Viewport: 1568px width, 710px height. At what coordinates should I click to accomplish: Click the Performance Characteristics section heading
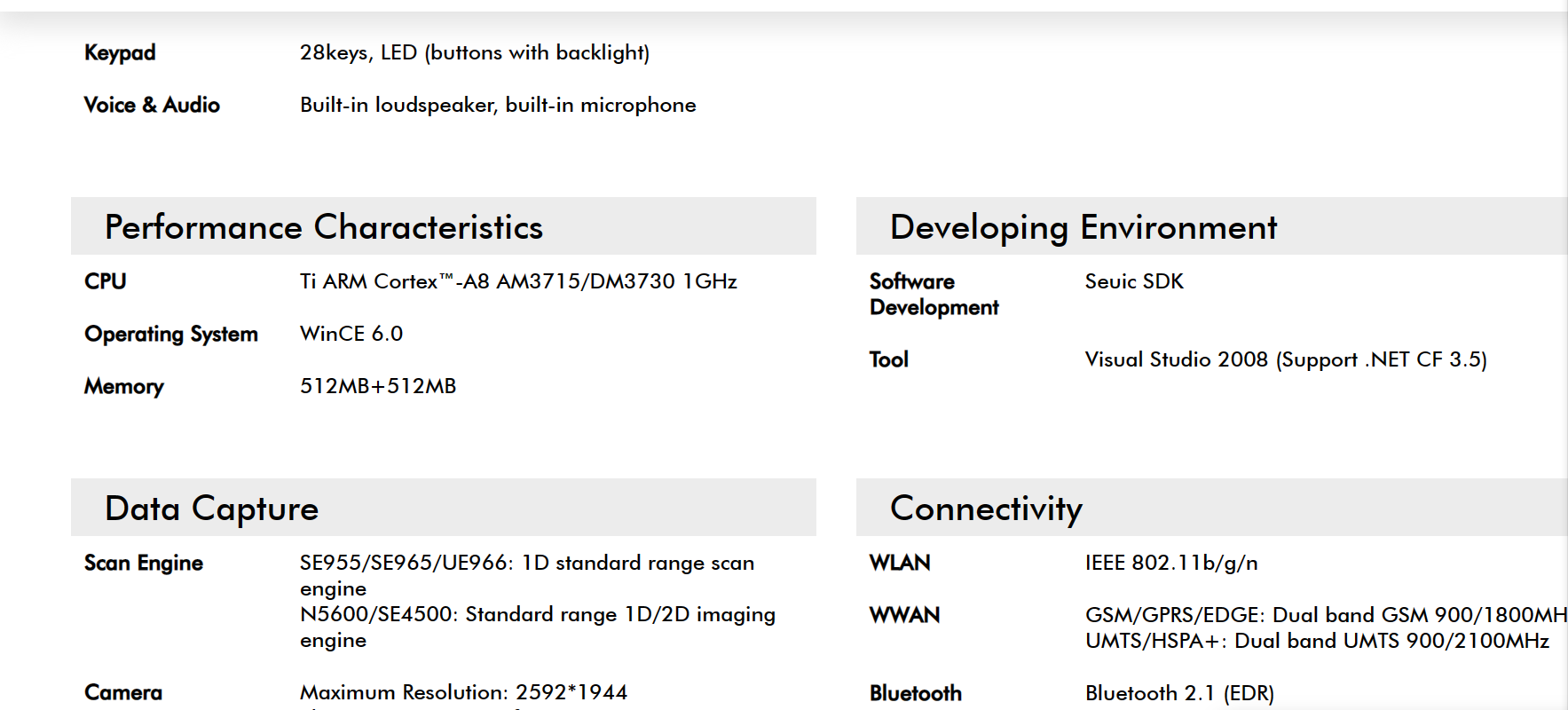tap(323, 227)
